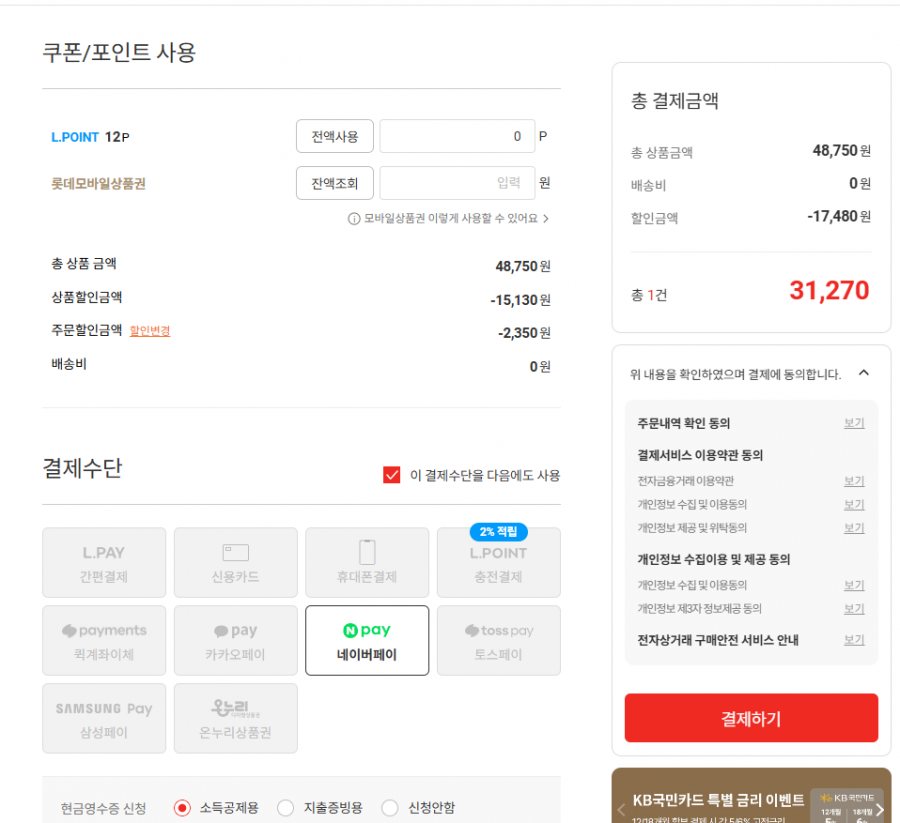Collapse the payment agreement section chevron

click(x=864, y=373)
